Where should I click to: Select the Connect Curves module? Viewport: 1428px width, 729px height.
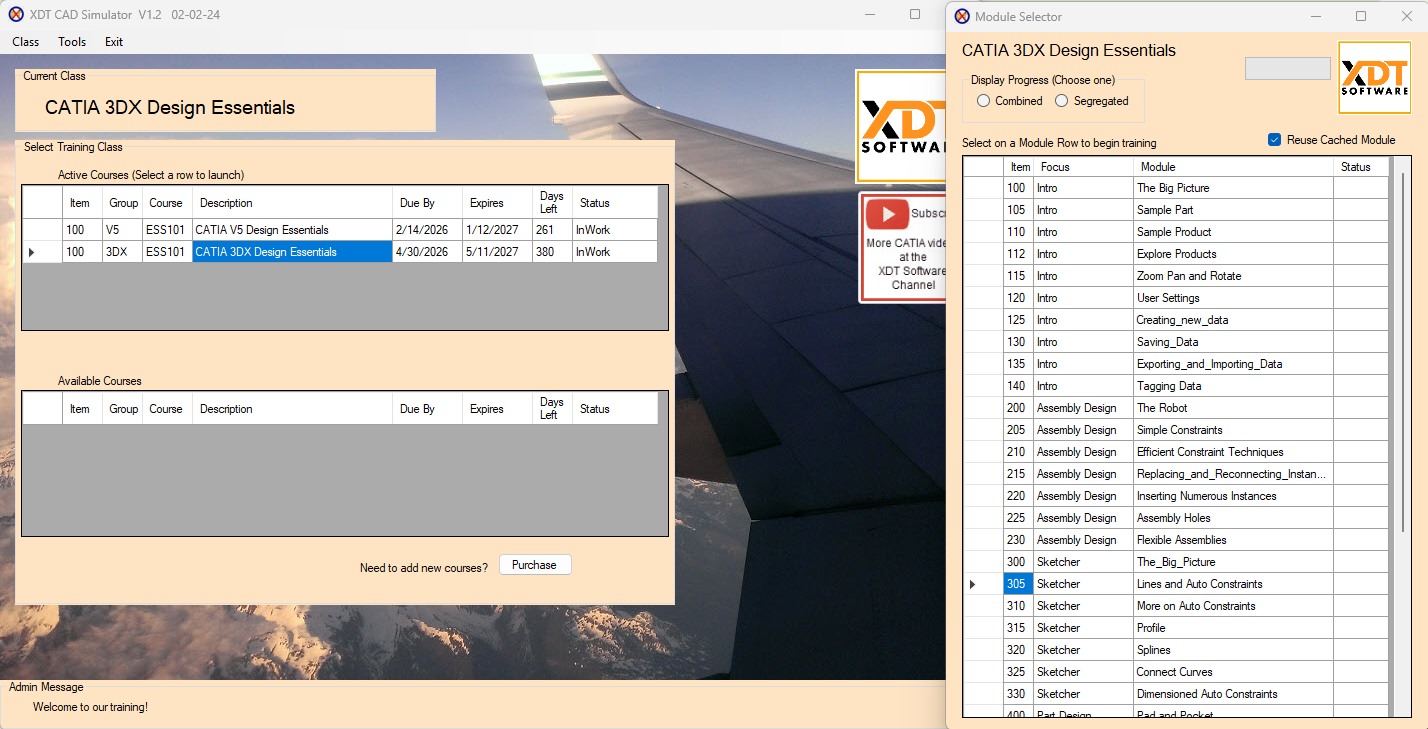pos(1176,672)
